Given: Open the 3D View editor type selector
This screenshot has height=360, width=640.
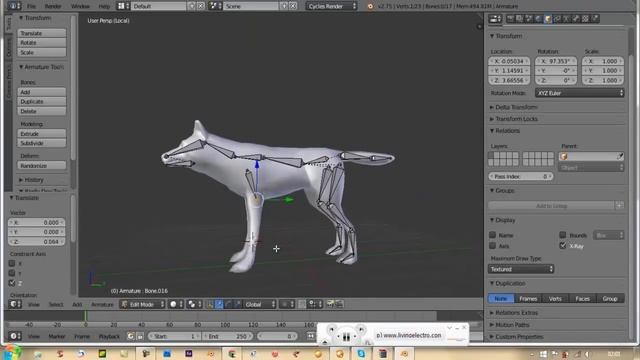Looking at the screenshot, I should point(15,304).
